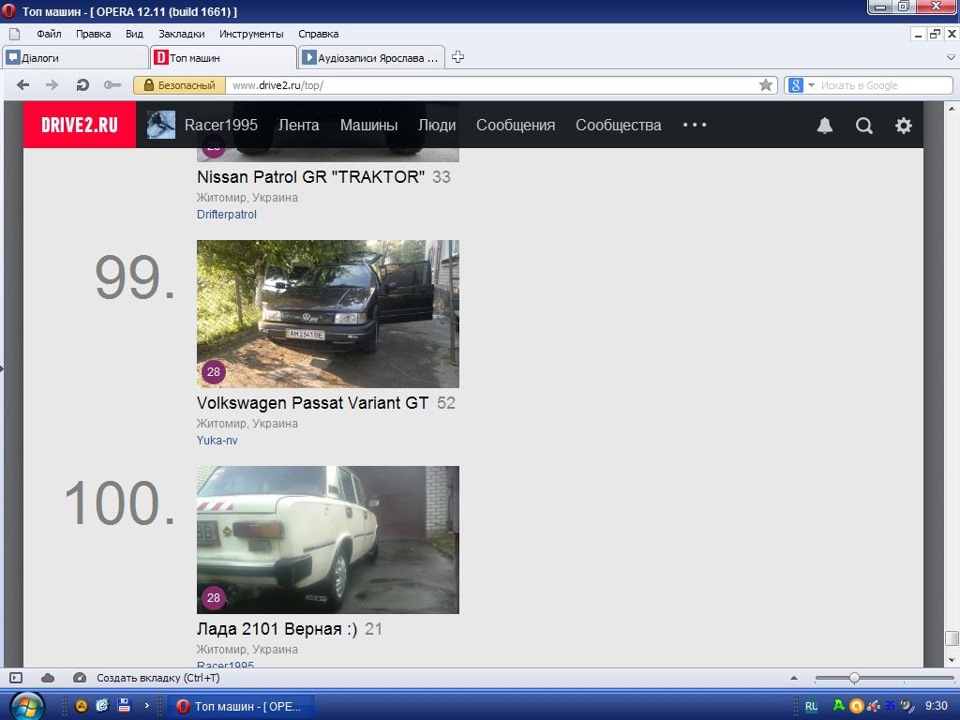This screenshot has width=960, height=720.
Task: Adjust the zoom slider in status bar
Action: pos(854,678)
